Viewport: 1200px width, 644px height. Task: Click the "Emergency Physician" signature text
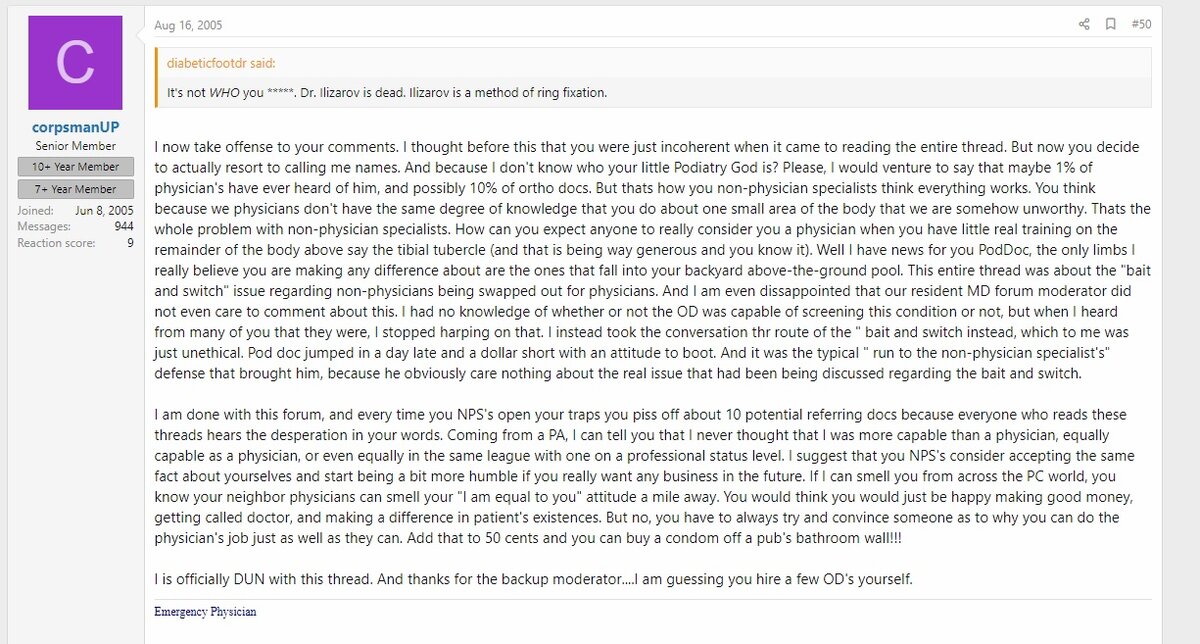point(205,611)
